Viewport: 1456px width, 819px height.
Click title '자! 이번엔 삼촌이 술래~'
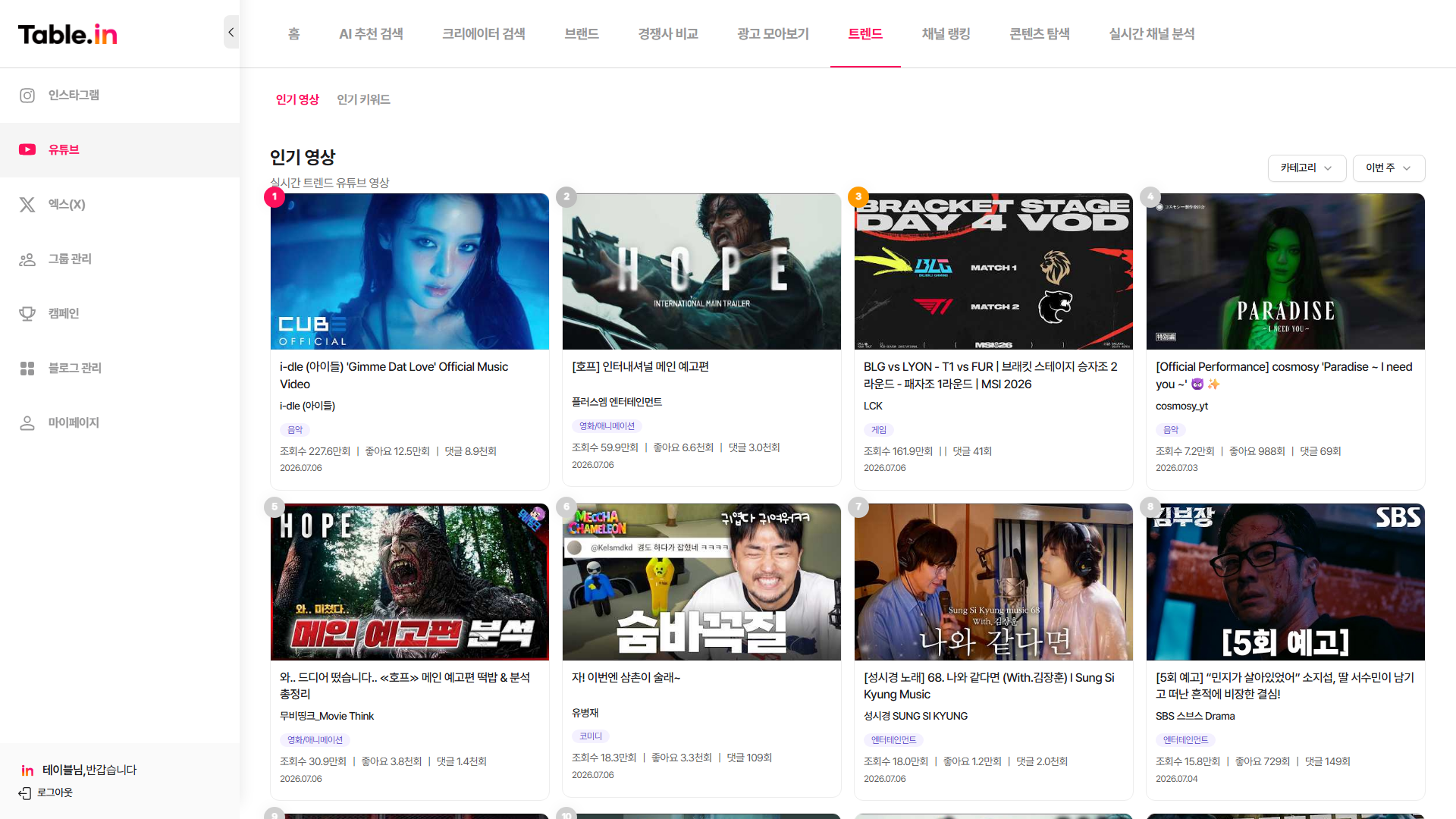click(x=626, y=678)
